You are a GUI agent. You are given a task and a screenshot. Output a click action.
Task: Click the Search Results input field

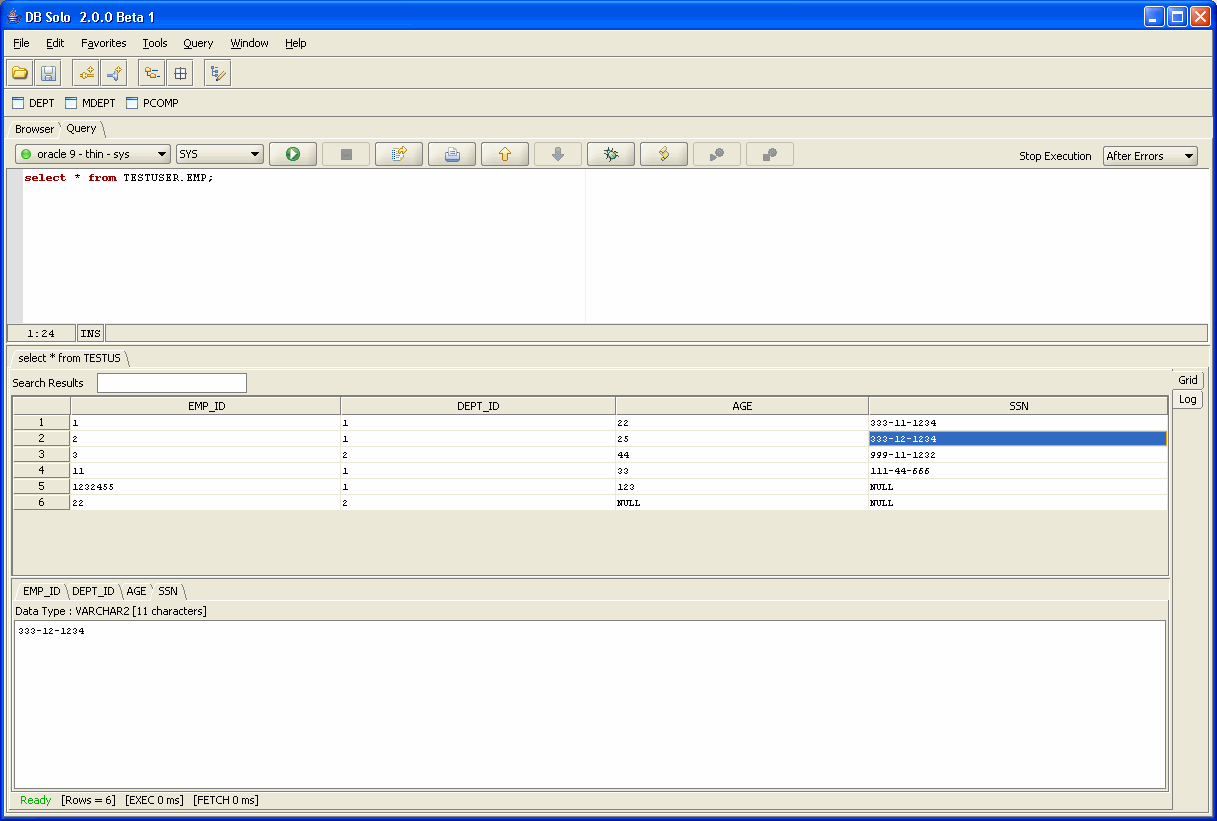[x=172, y=383]
